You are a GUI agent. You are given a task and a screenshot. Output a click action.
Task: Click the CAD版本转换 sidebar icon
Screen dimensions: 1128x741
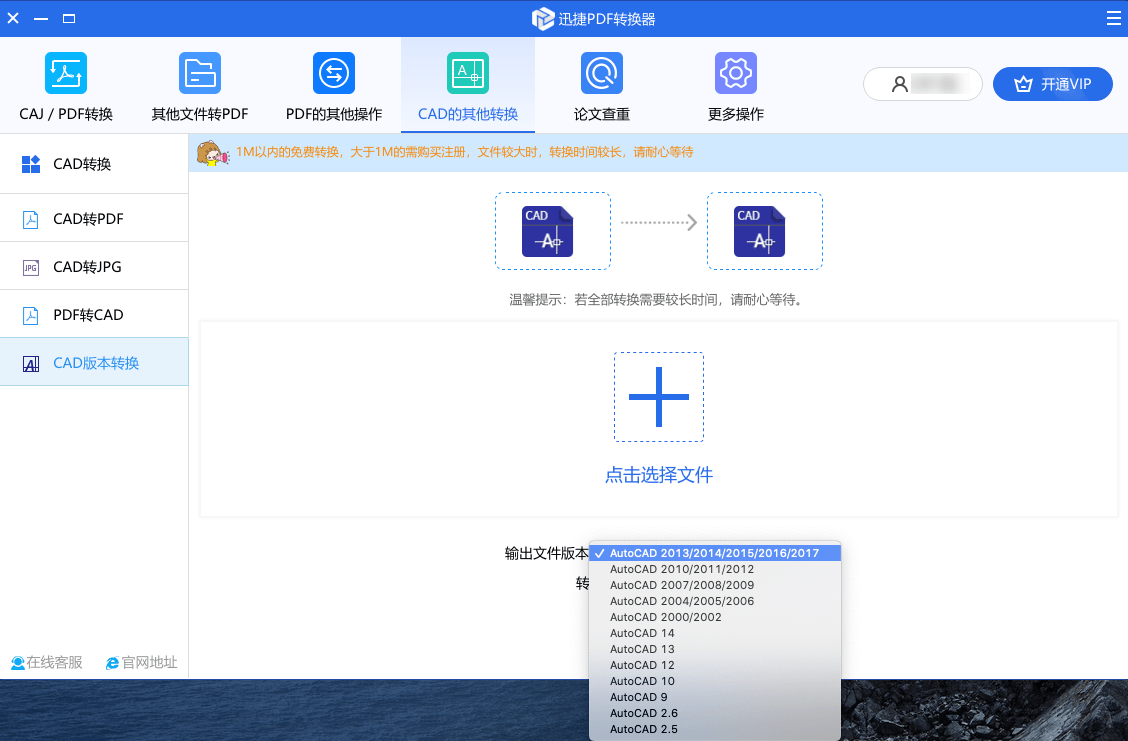[30, 363]
